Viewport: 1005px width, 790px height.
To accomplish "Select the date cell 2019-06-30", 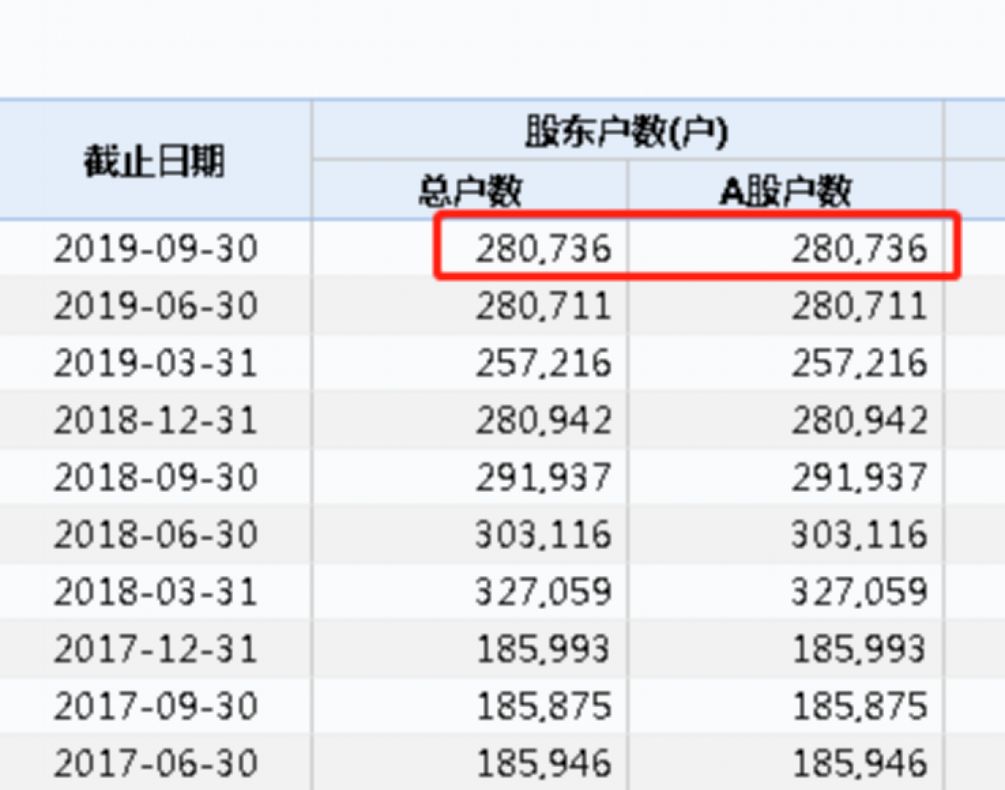I will point(156,306).
